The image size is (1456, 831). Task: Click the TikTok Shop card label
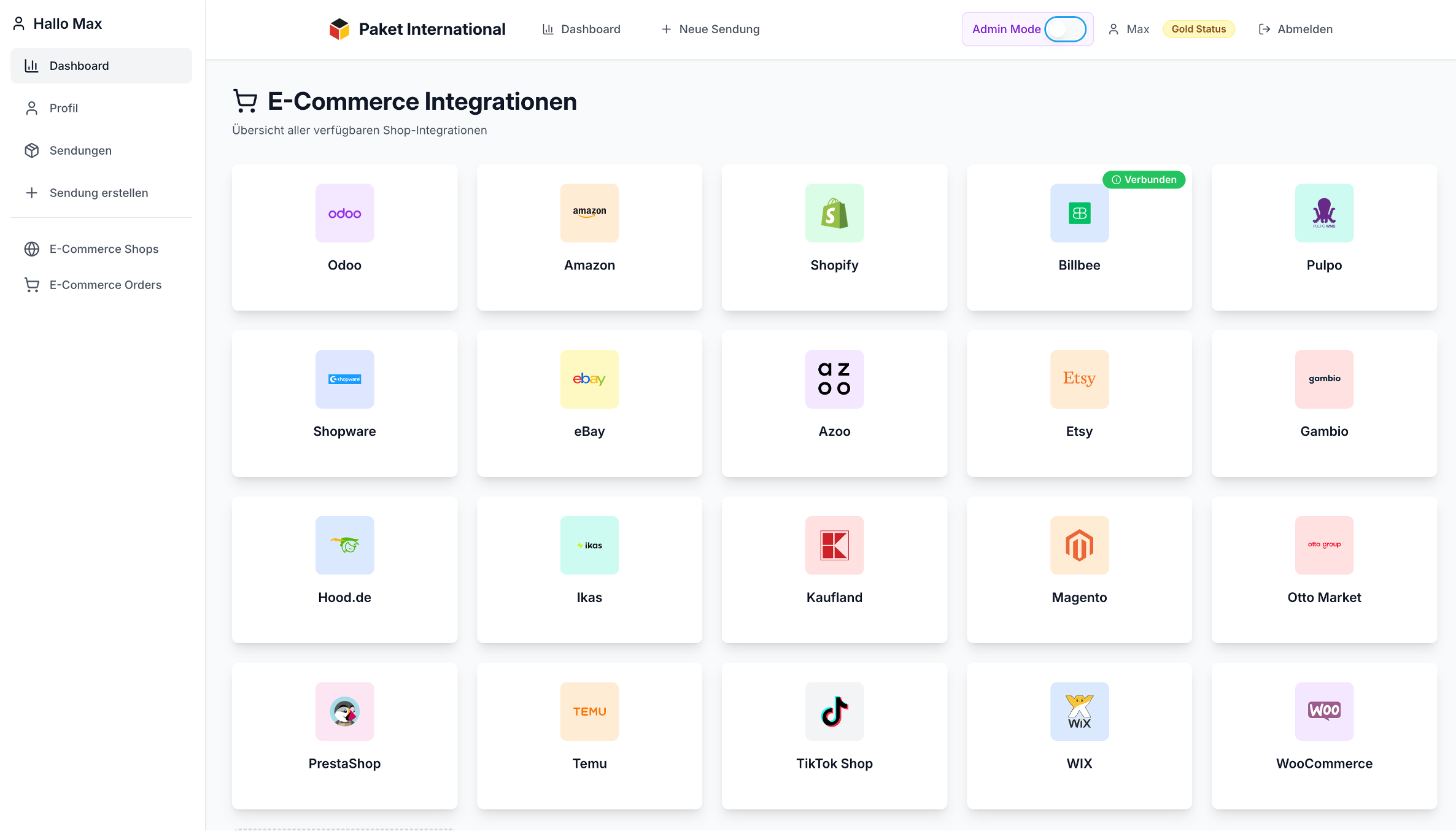pos(834,764)
